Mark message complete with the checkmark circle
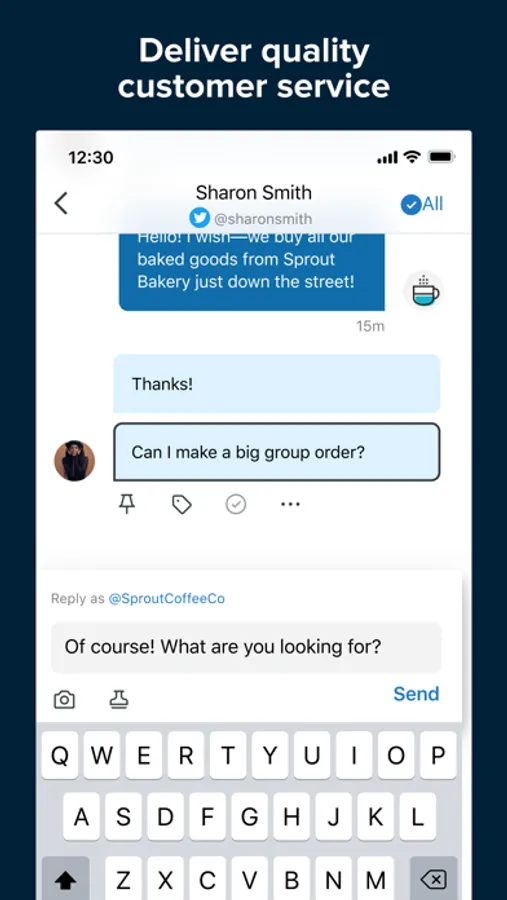Screen dimensions: 507x900 click(235, 505)
